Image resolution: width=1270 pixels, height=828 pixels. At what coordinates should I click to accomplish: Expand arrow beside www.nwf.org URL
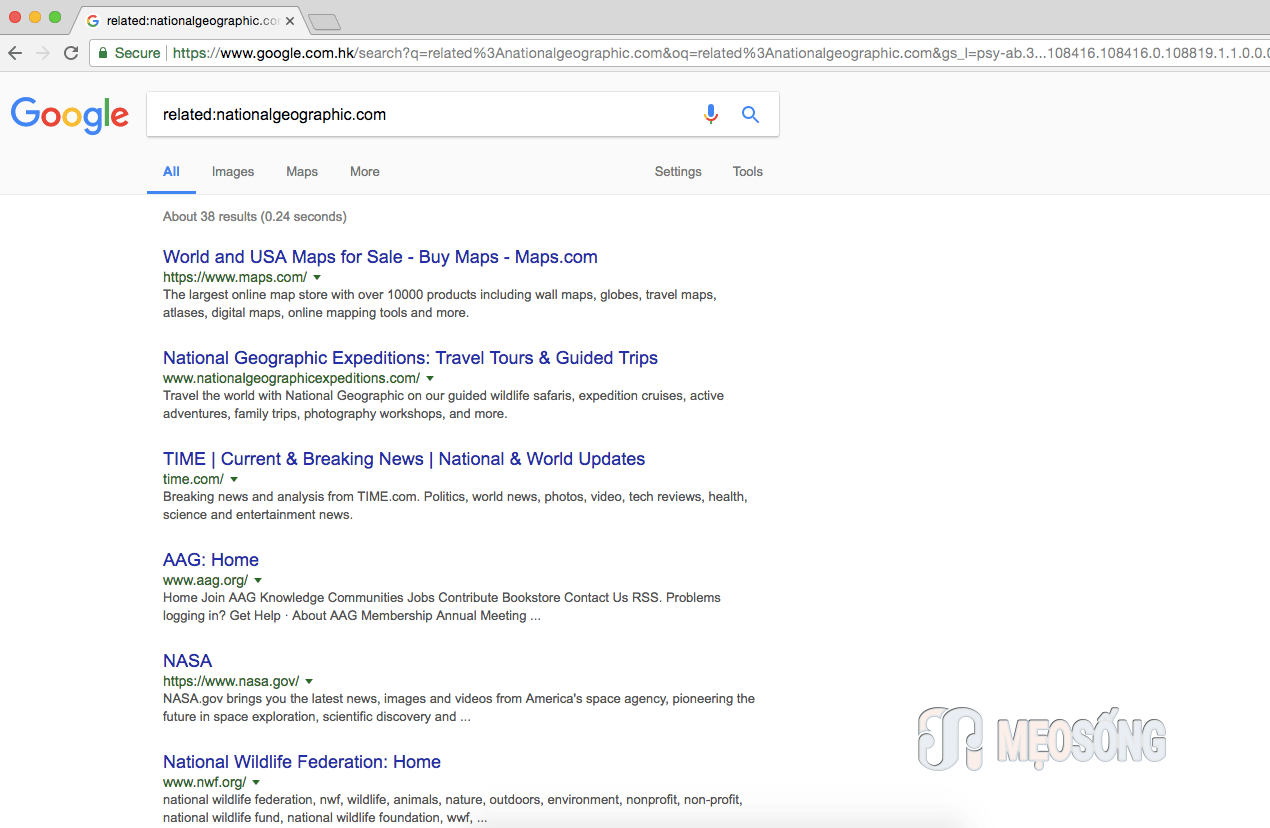point(256,782)
